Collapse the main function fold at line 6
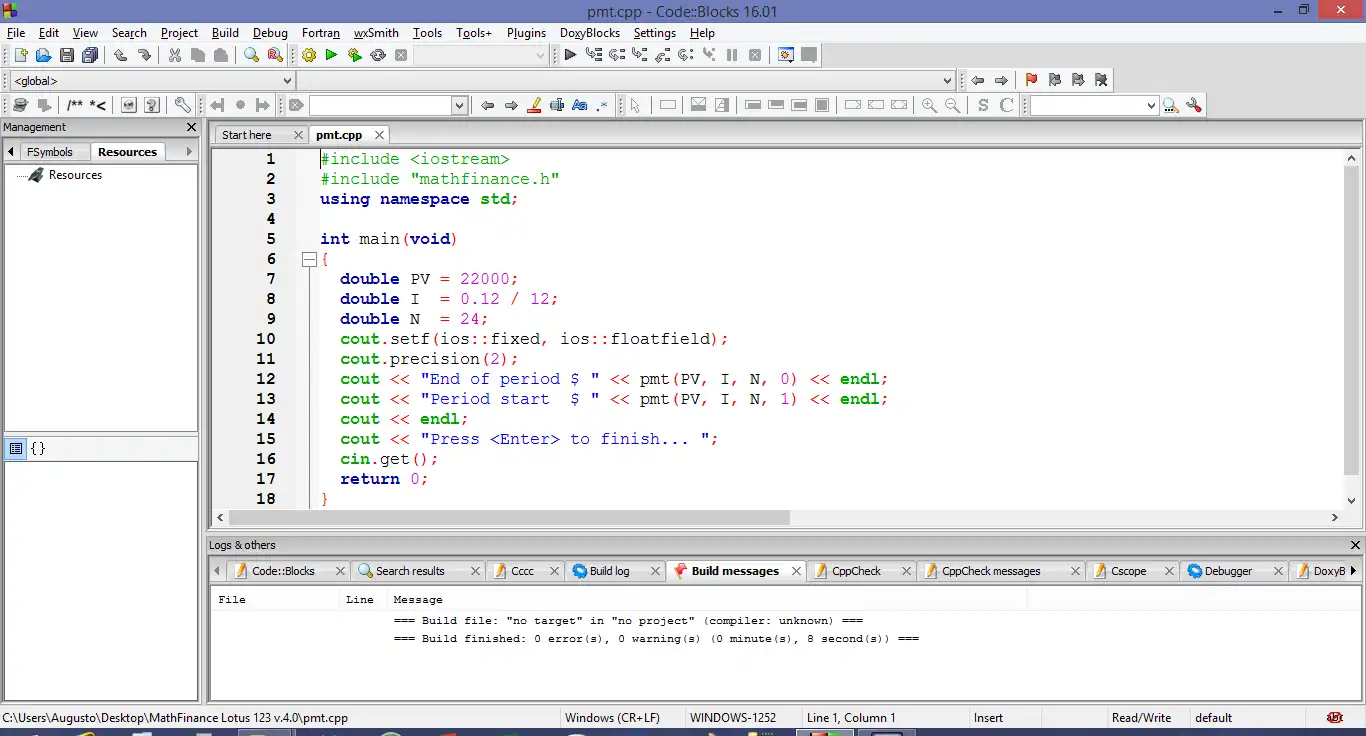1366x736 pixels. click(309, 259)
